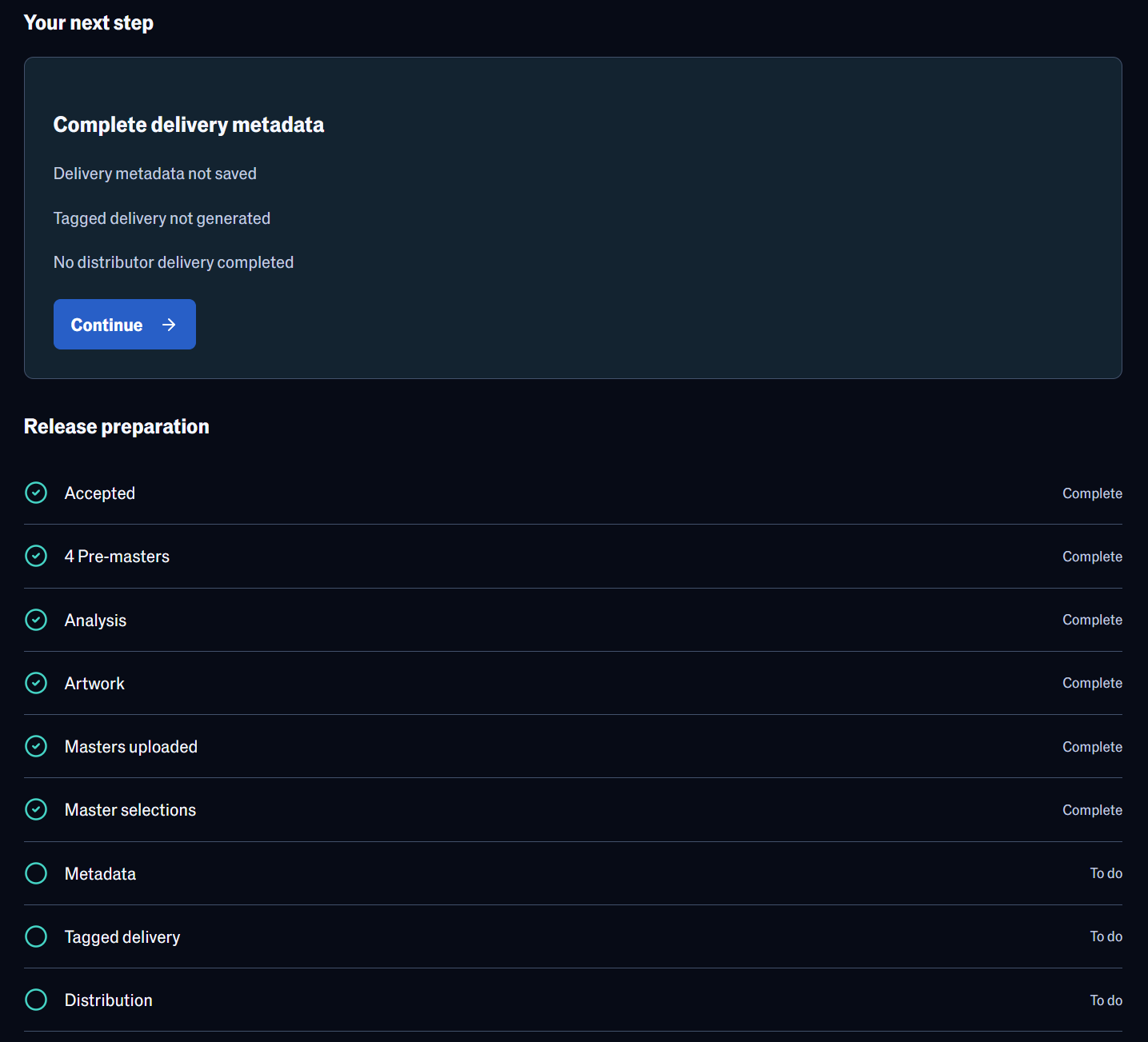The image size is (1148, 1042).
Task: Click Complete status on 4 Pre-masters row
Action: [1092, 557]
